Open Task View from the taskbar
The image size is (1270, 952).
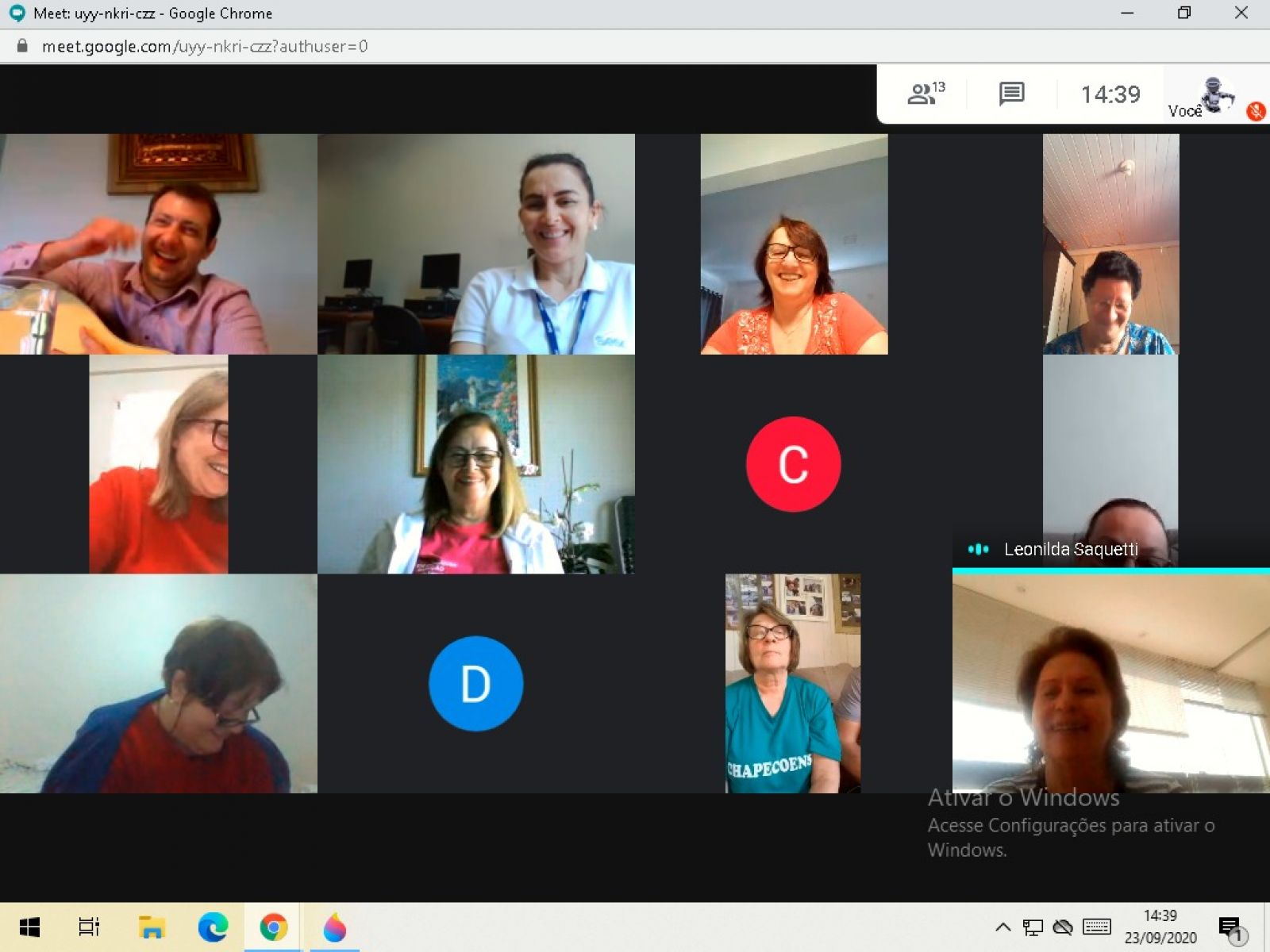89,927
